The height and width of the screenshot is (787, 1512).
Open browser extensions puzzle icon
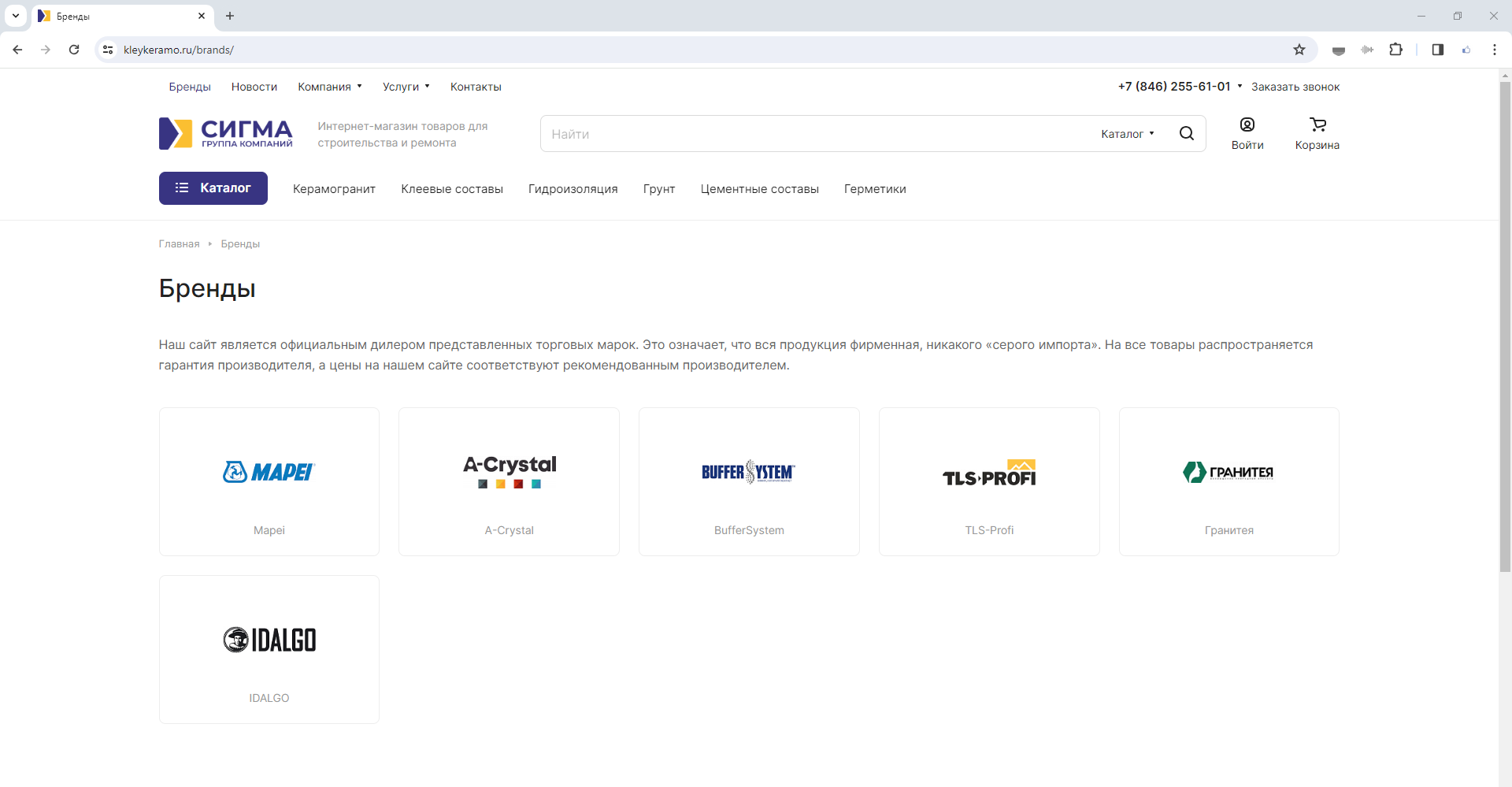1395,50
